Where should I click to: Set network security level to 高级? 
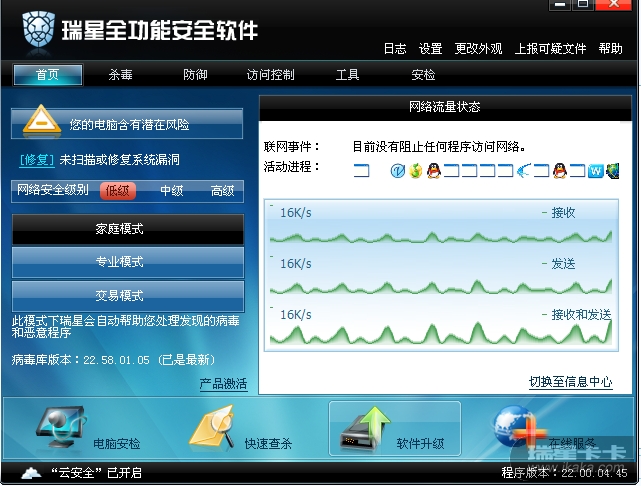click(x=223, y=190)
